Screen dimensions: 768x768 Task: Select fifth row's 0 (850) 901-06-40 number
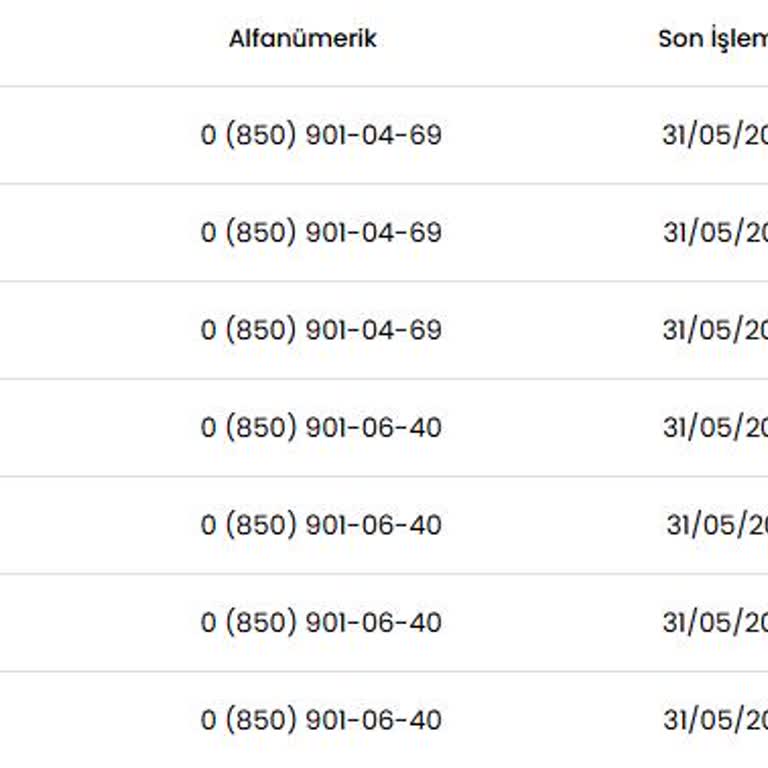coord(321,525)
